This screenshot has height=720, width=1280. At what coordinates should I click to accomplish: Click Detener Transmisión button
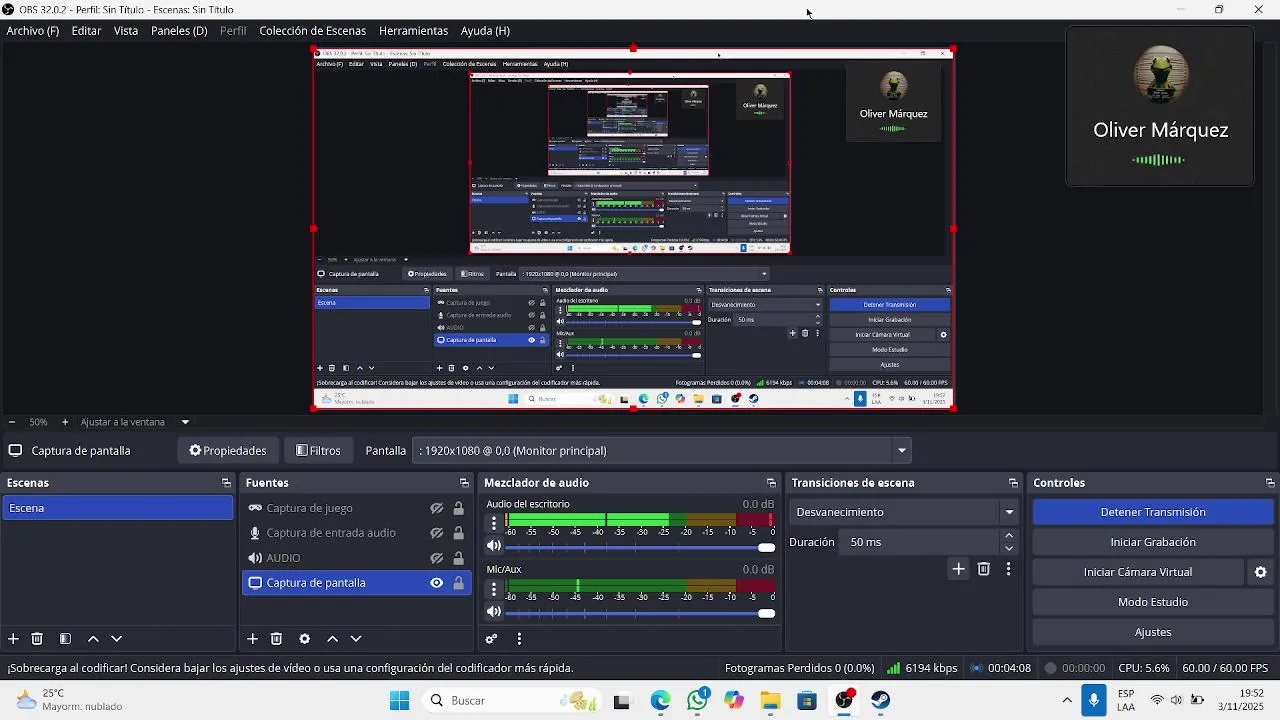tap(1153, 512)
